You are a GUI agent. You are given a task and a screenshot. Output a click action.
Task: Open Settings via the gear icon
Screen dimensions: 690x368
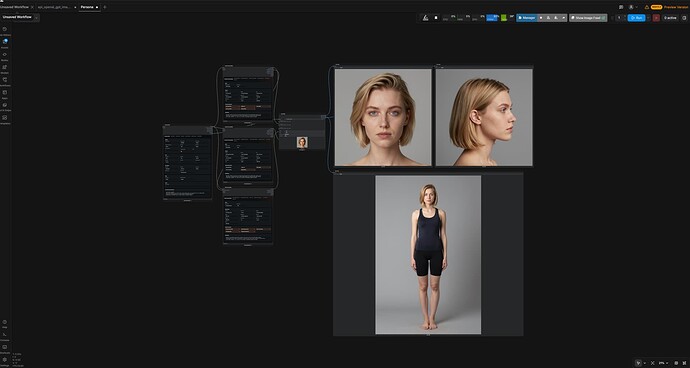pos(5,360)
